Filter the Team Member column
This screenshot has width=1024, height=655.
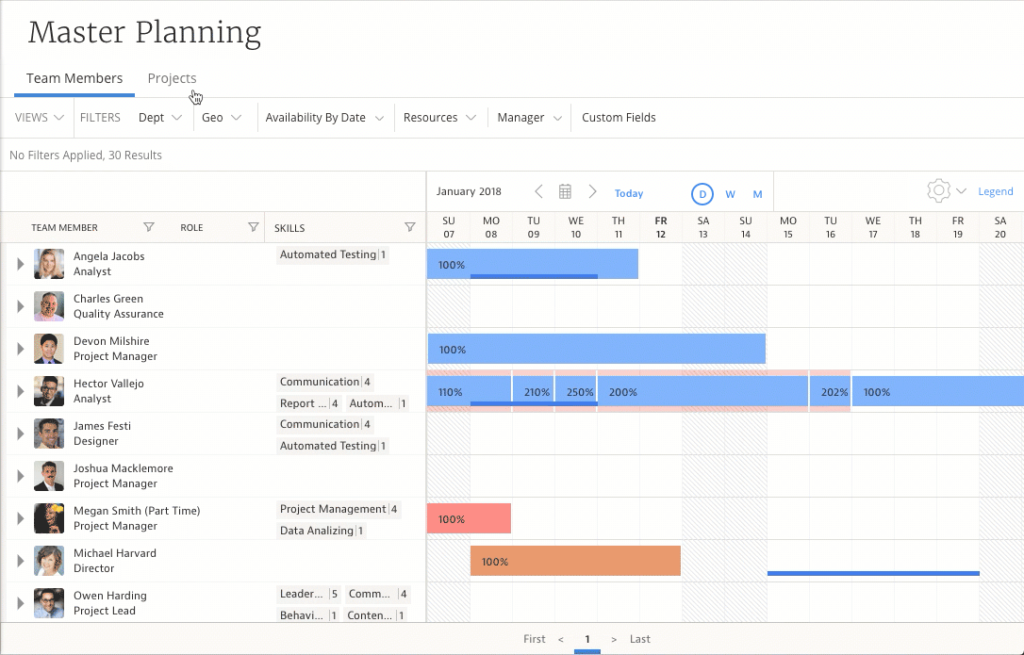point(149,228)
